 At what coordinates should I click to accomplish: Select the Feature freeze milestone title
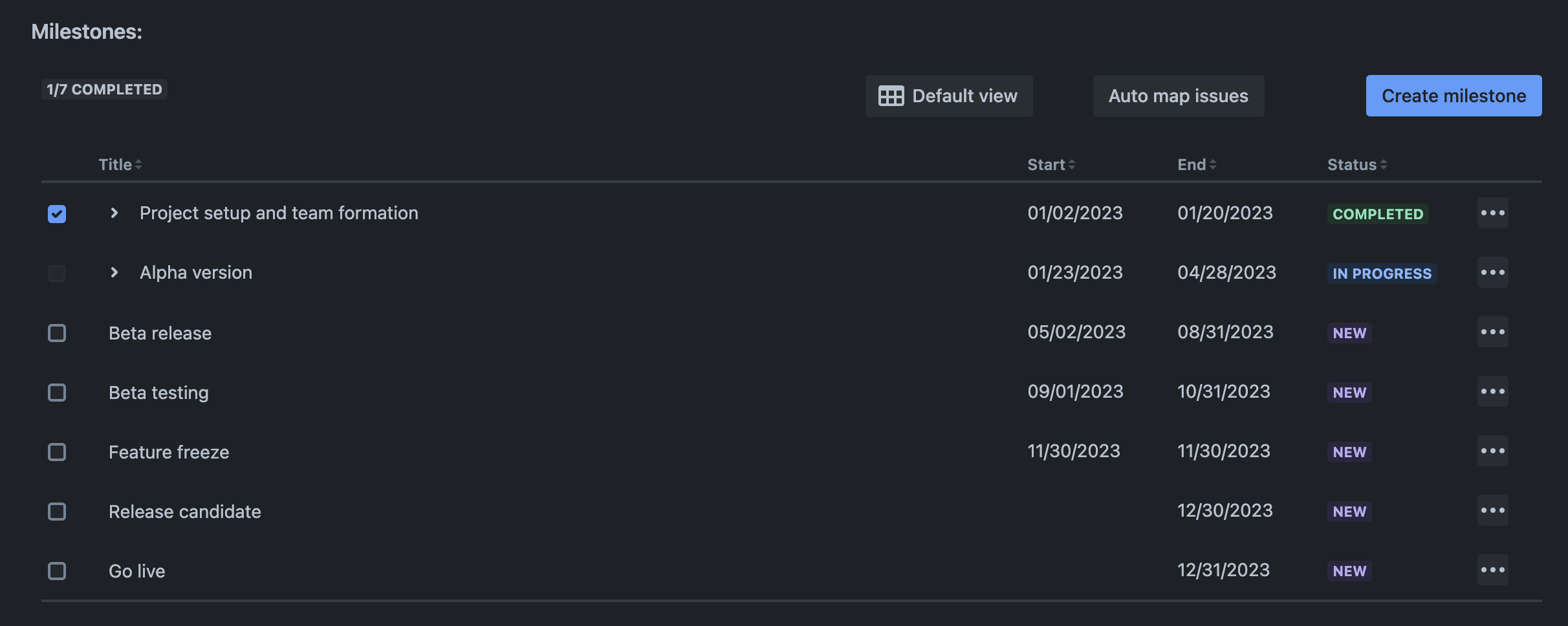pyautogui.click(x=169, y=452)
